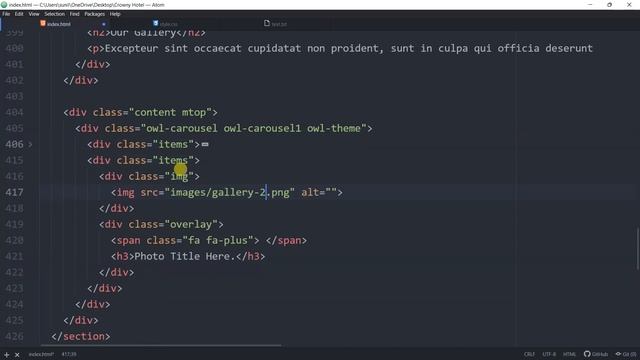
Task: Click the text "owl-carousel1" on line 405
Action: tap(262, 128)
